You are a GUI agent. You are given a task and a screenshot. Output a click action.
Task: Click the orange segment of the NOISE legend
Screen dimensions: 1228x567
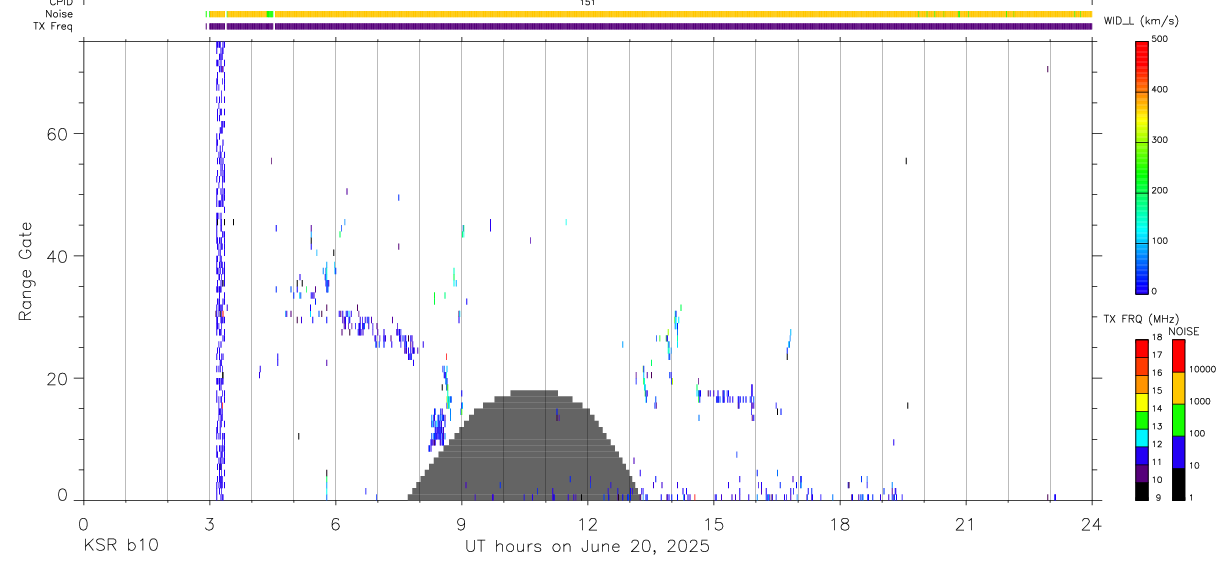[x=1179, y=388]
